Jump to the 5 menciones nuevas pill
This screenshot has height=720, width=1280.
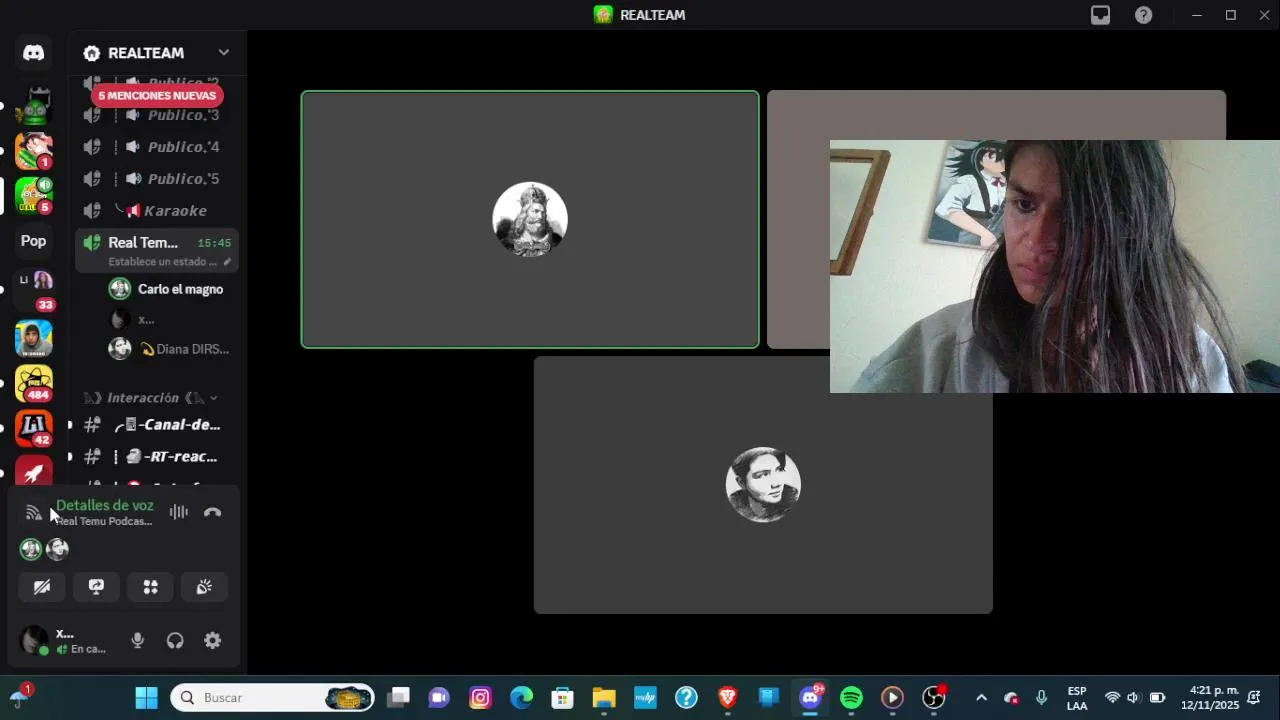coord(157,96)
